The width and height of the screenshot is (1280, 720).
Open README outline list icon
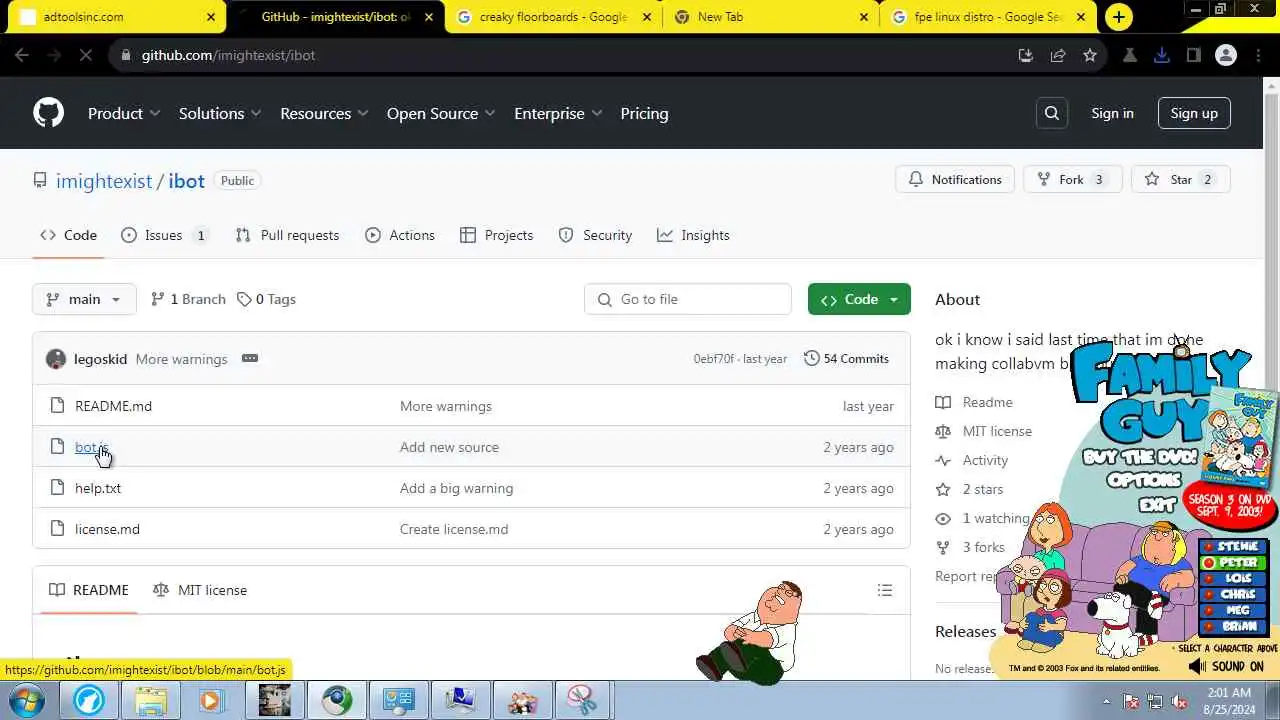(885, 590)
